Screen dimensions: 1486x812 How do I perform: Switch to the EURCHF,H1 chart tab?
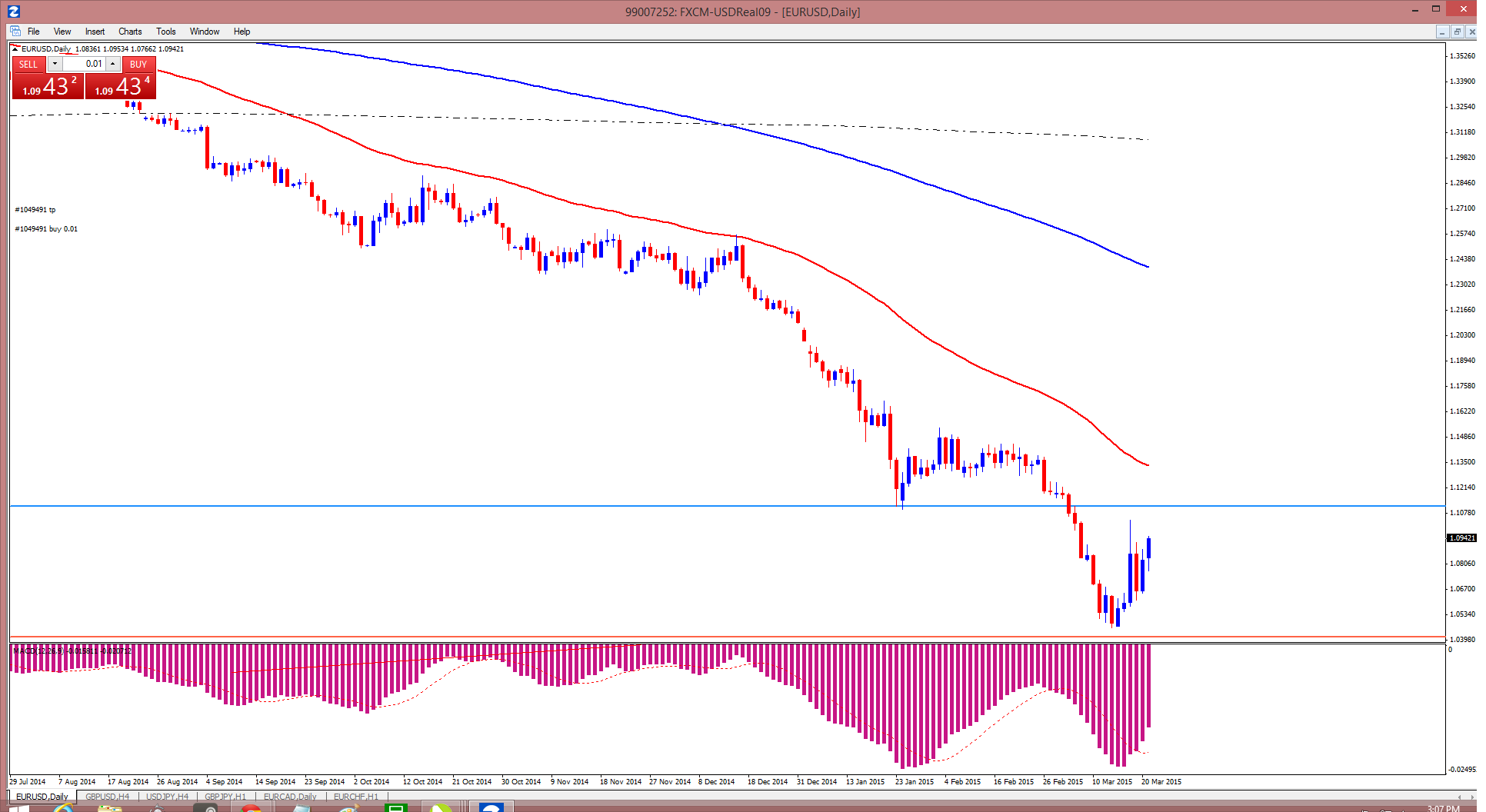(x=355, y=797)
